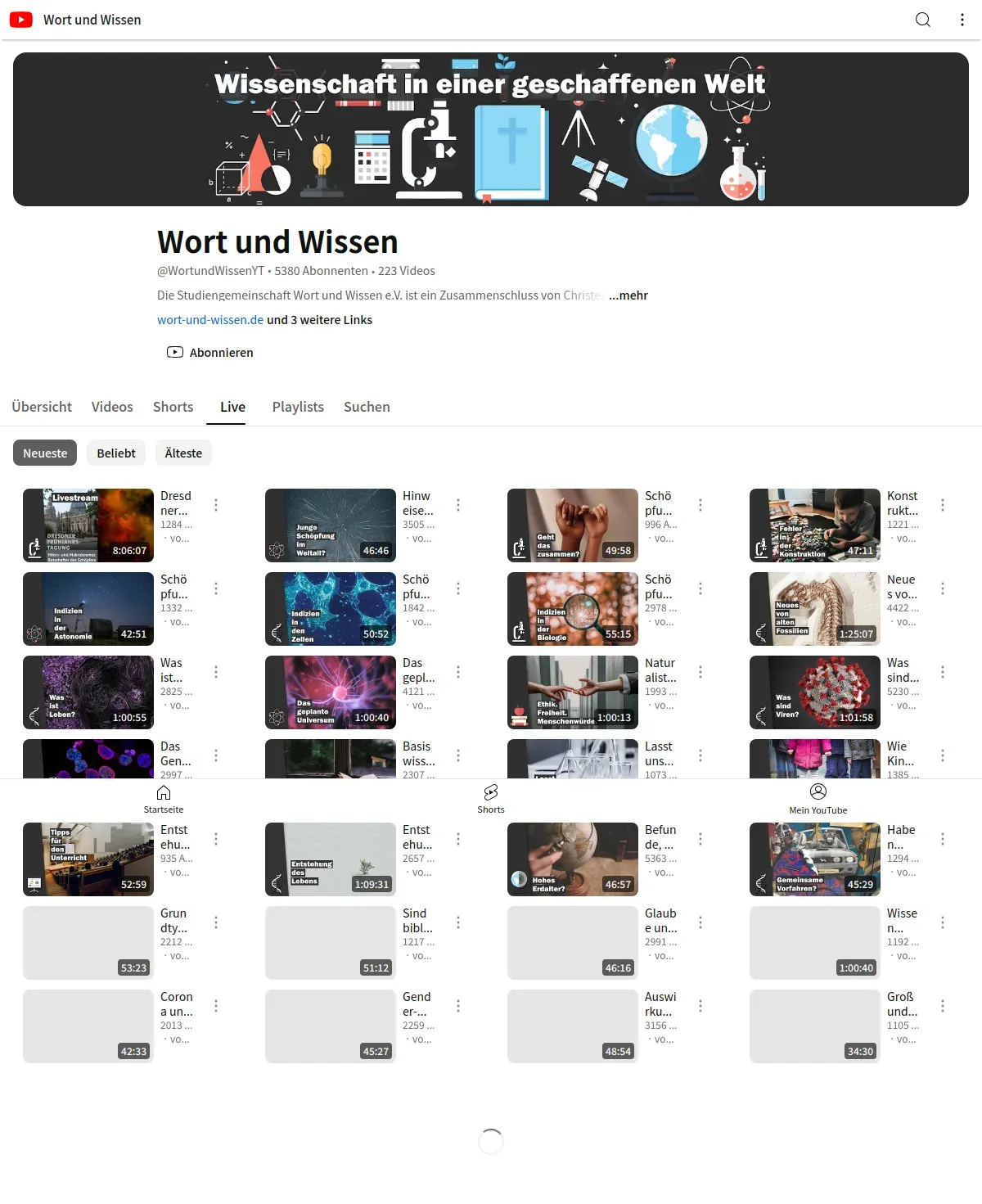Image resolution: width=982 pixels, height=1204 pixels.
Task: Open options for the Gender 45:27 video
Action: (x=458, y=1006)
